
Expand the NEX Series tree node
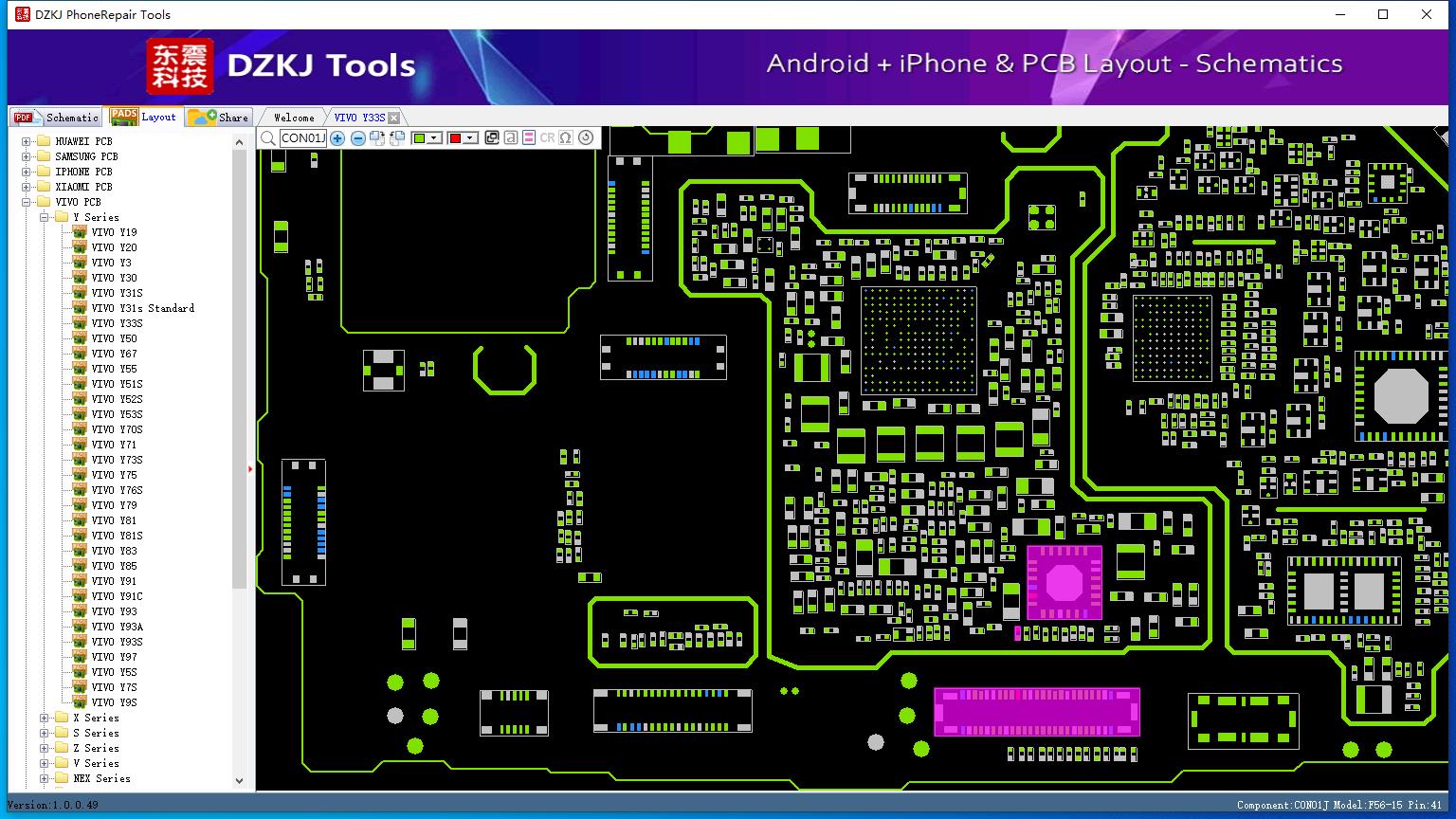pyautogui.click(x=44, y=778)
